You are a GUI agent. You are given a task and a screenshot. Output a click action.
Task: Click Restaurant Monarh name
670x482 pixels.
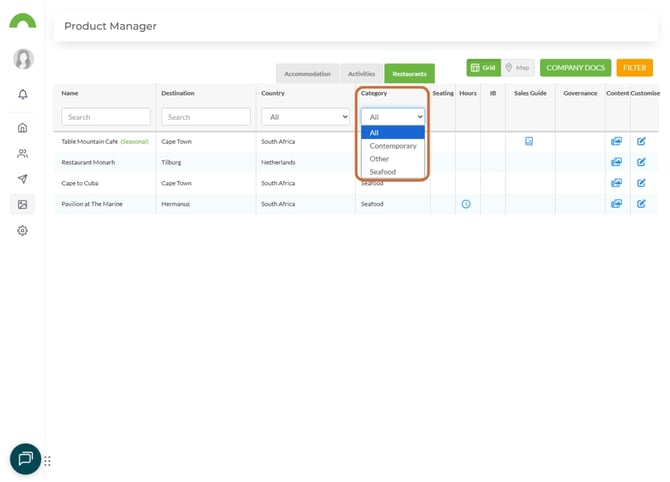click(x=88, y=162)
